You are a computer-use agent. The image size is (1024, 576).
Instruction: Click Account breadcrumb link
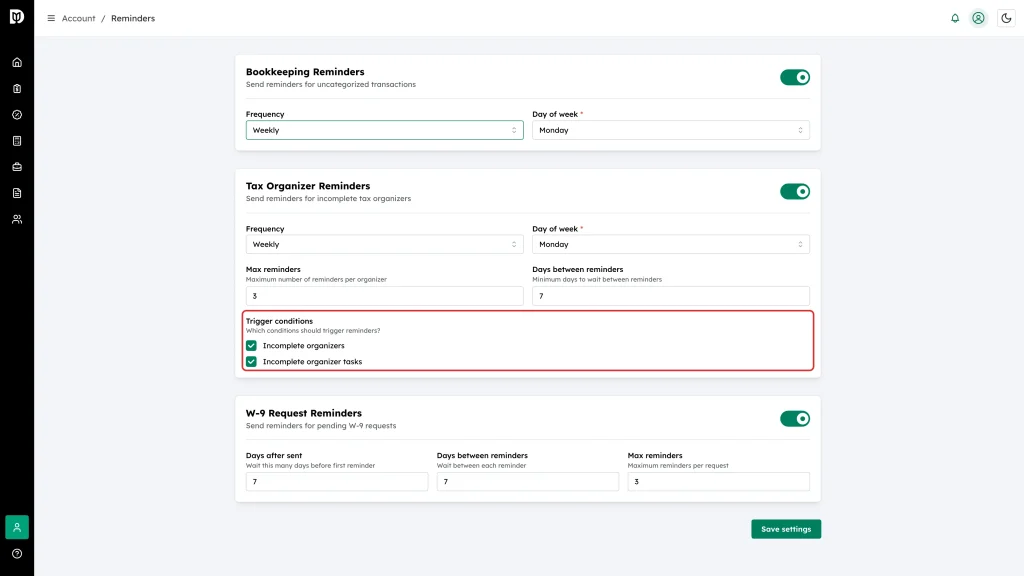pyautogui.click(x=78, y=18)
